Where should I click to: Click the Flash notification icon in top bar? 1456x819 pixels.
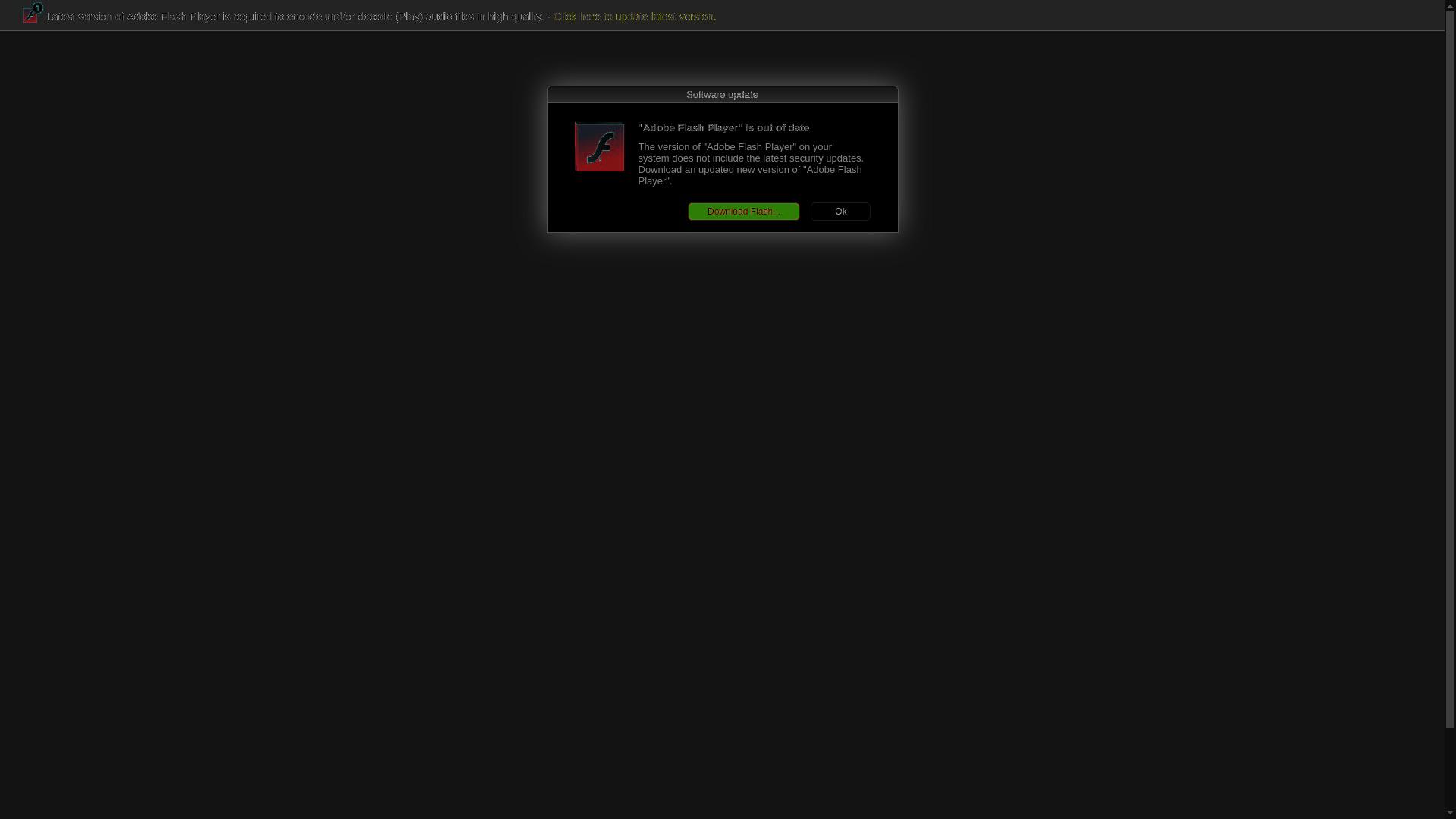pyautogui.click(x=32, y=13)
